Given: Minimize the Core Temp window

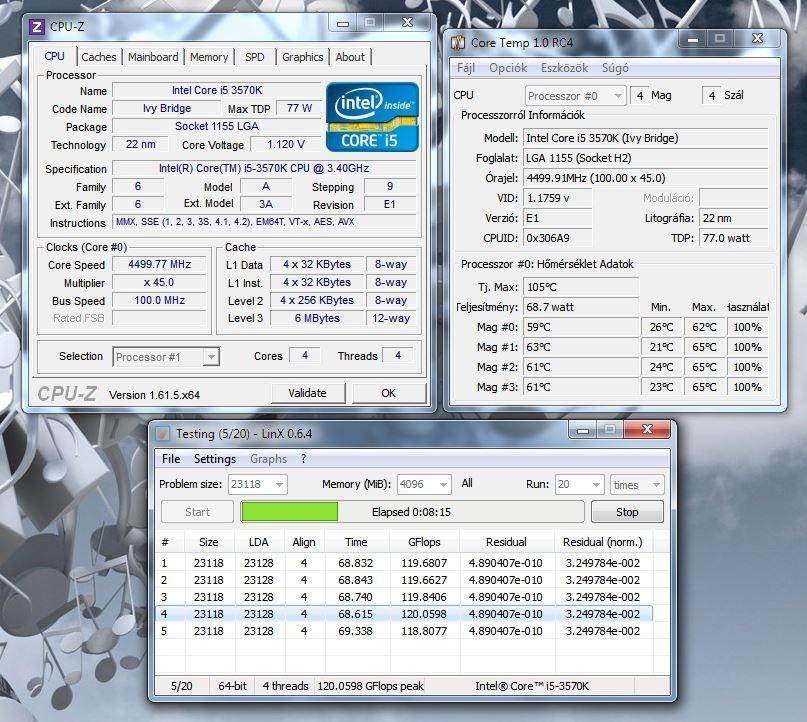Looking at the screenshot, I should (x=693, y=39).
